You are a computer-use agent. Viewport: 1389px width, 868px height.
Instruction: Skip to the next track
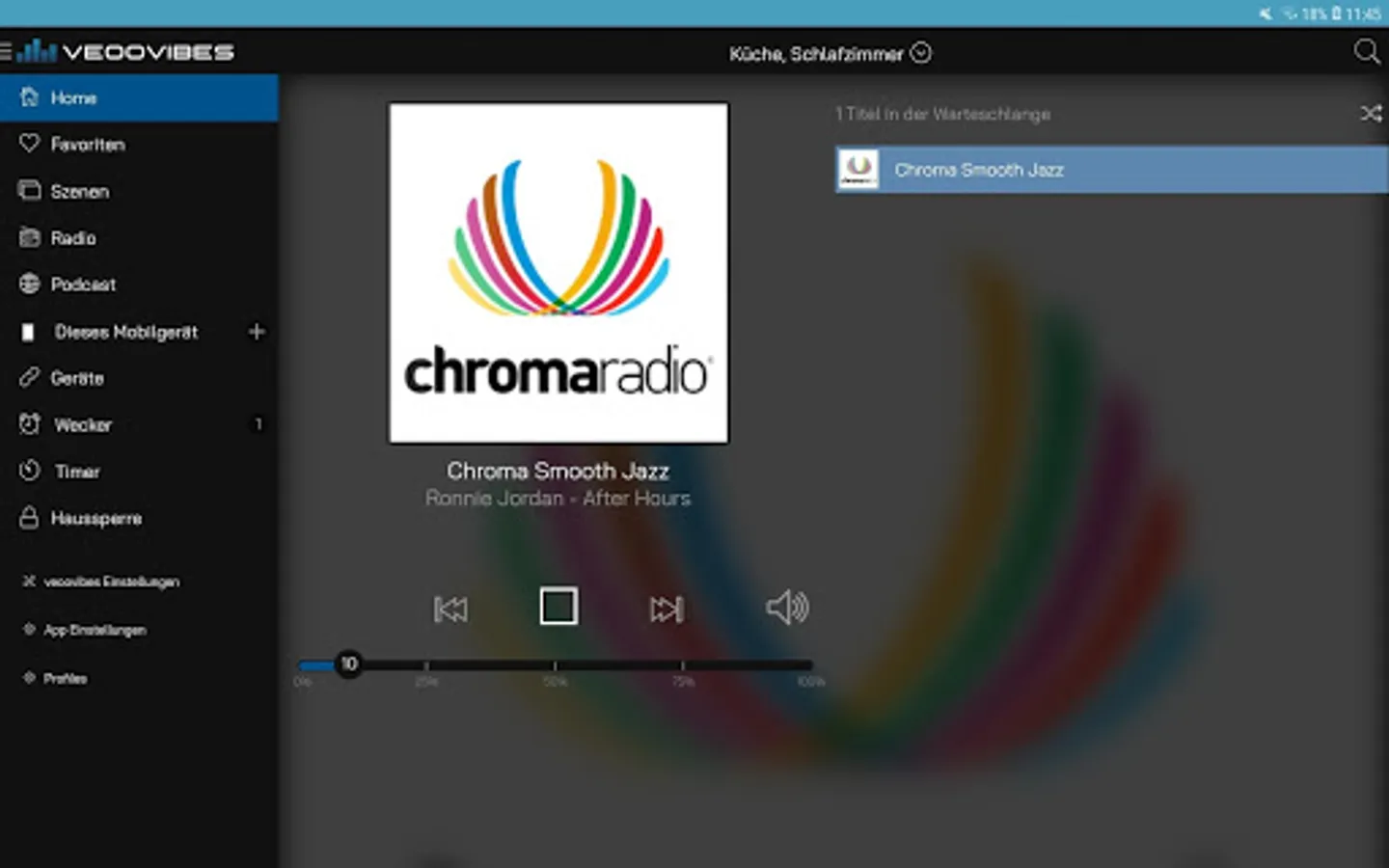(x=667, y=609)
